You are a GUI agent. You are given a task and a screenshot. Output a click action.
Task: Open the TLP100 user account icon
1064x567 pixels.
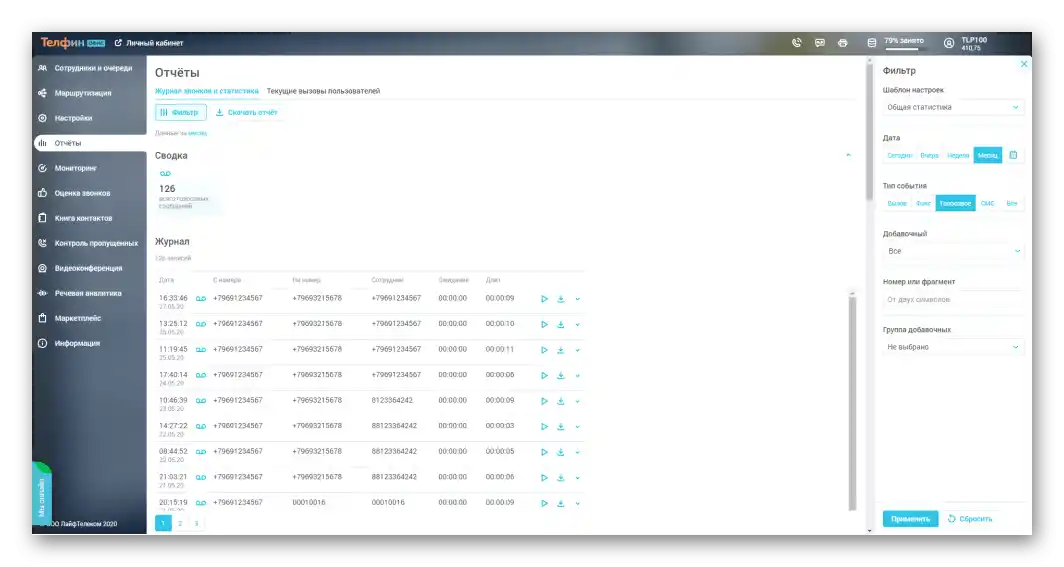point(949,43)
